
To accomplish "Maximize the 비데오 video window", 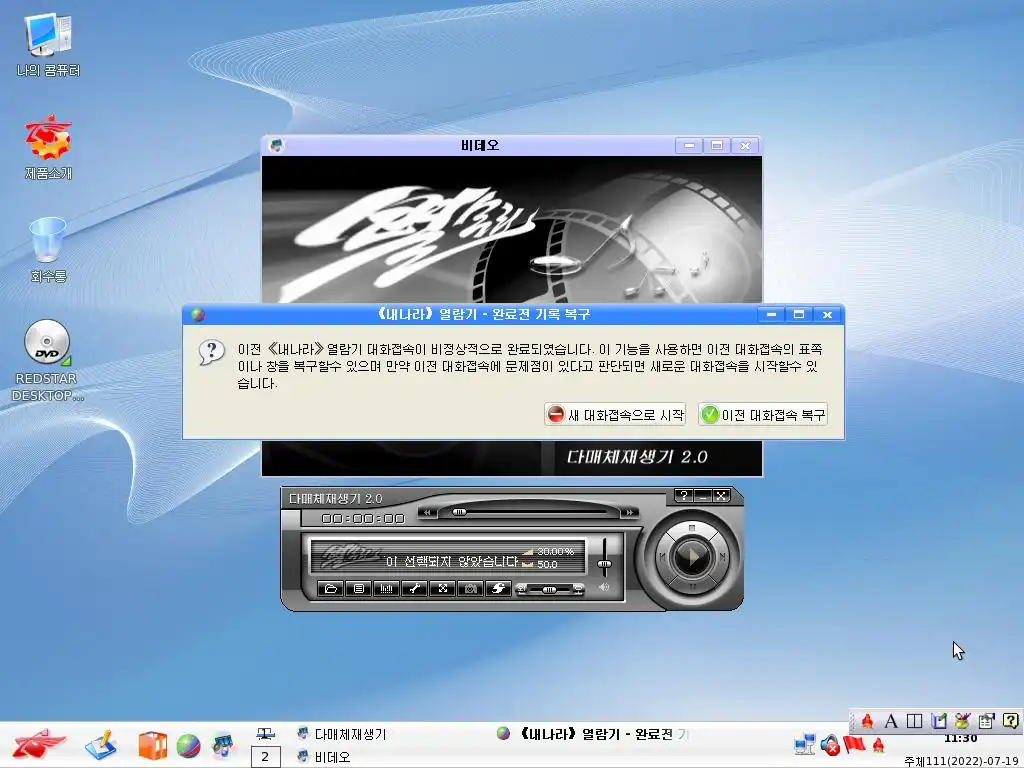I will click(x=717, y=145).
